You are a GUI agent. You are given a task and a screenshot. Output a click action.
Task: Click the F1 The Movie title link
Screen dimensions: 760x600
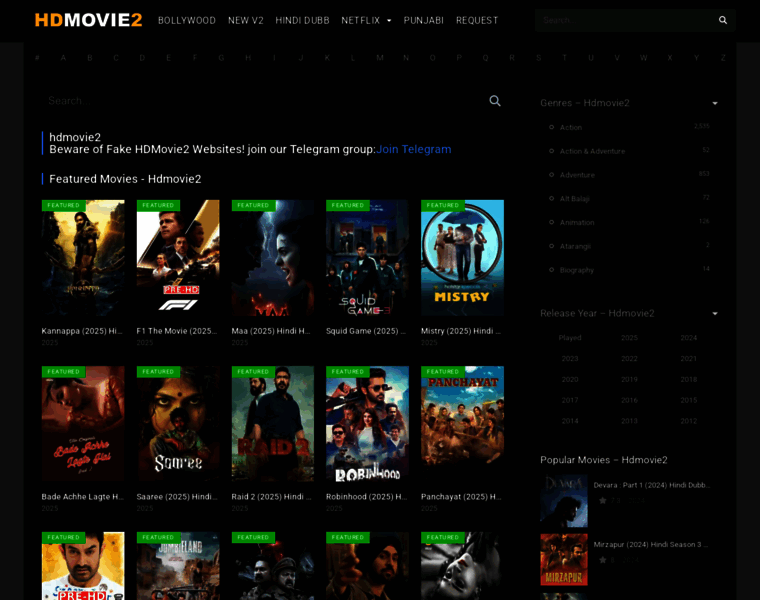click(177, 331)
